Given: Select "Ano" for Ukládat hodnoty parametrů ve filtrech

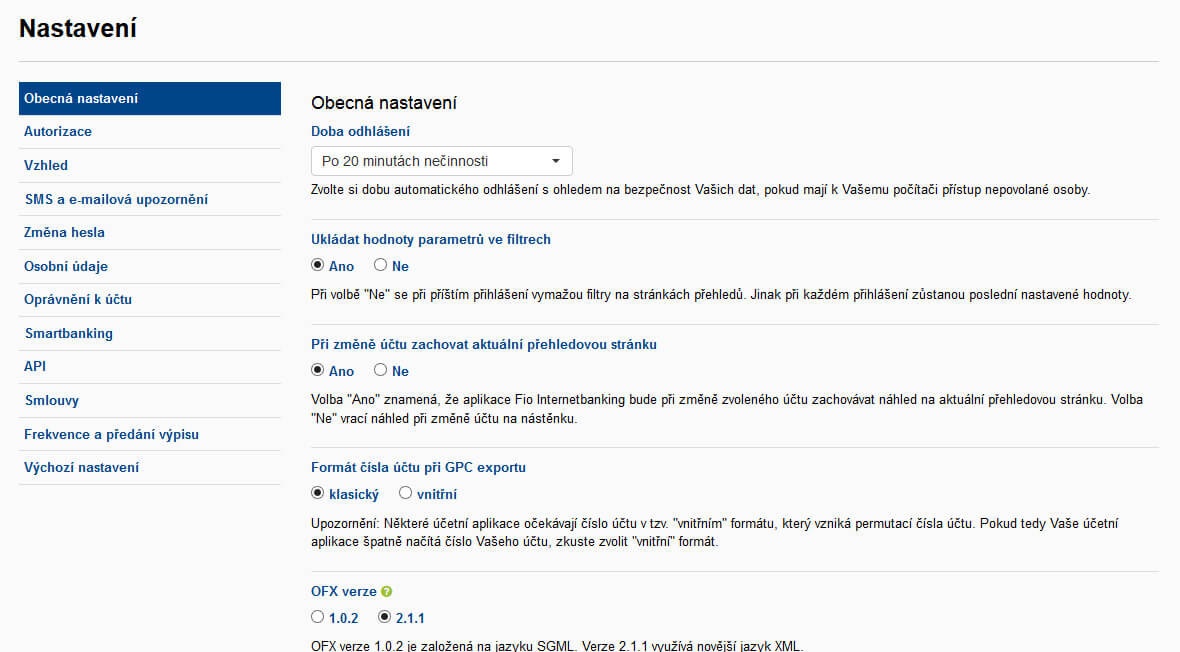Looking at the screenshot, I should (318, 266).
